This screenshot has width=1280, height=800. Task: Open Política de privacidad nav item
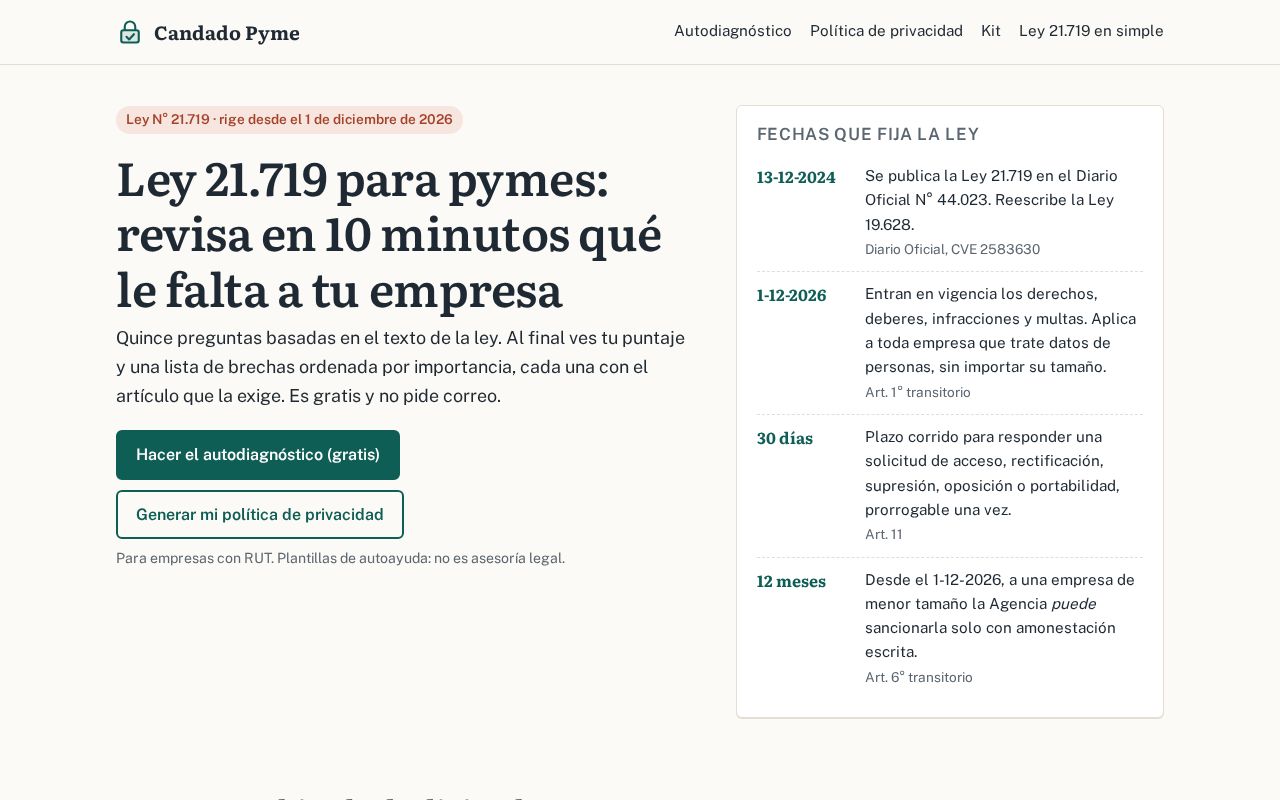pyautogui.click(x=886, y=31)
